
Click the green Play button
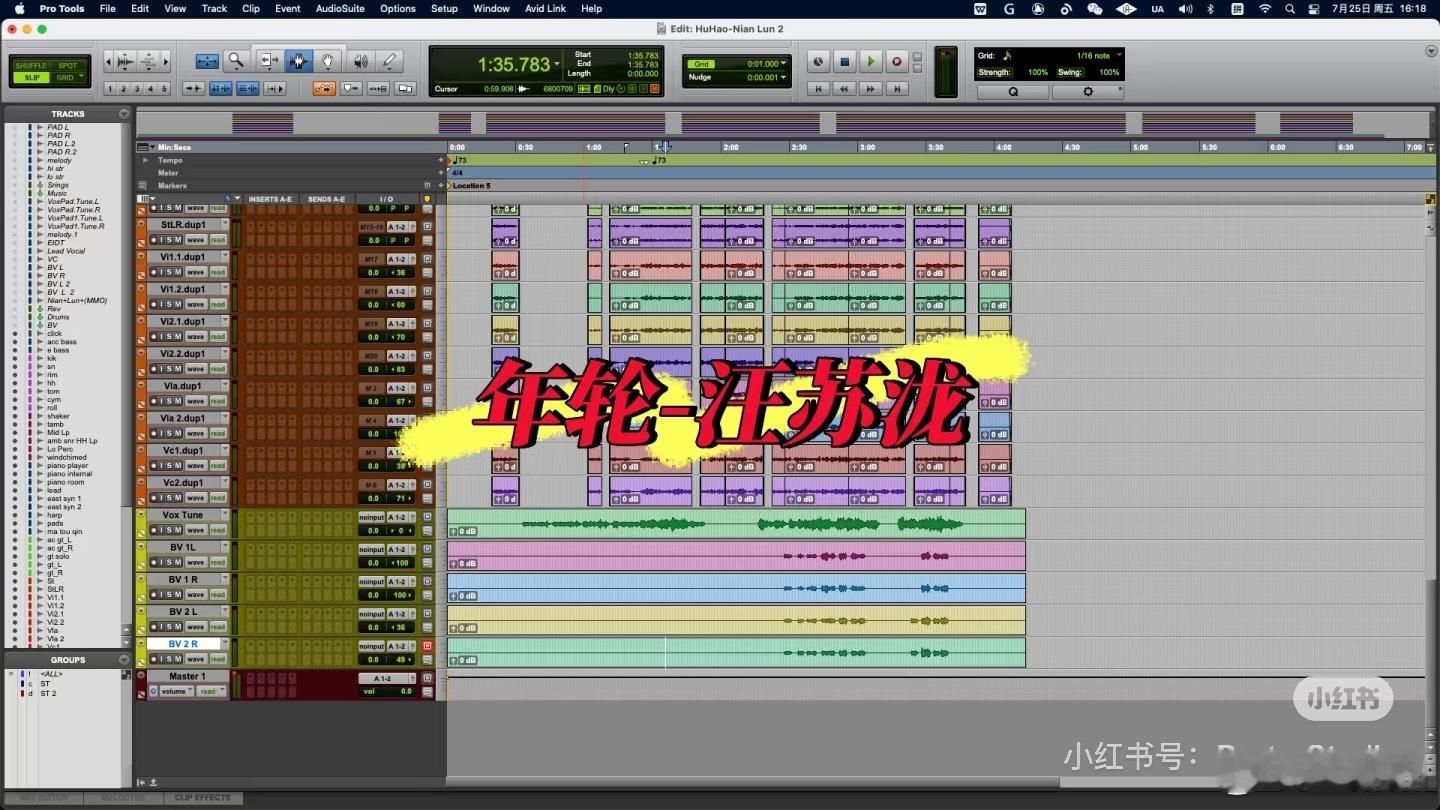(x=870, y=61)
